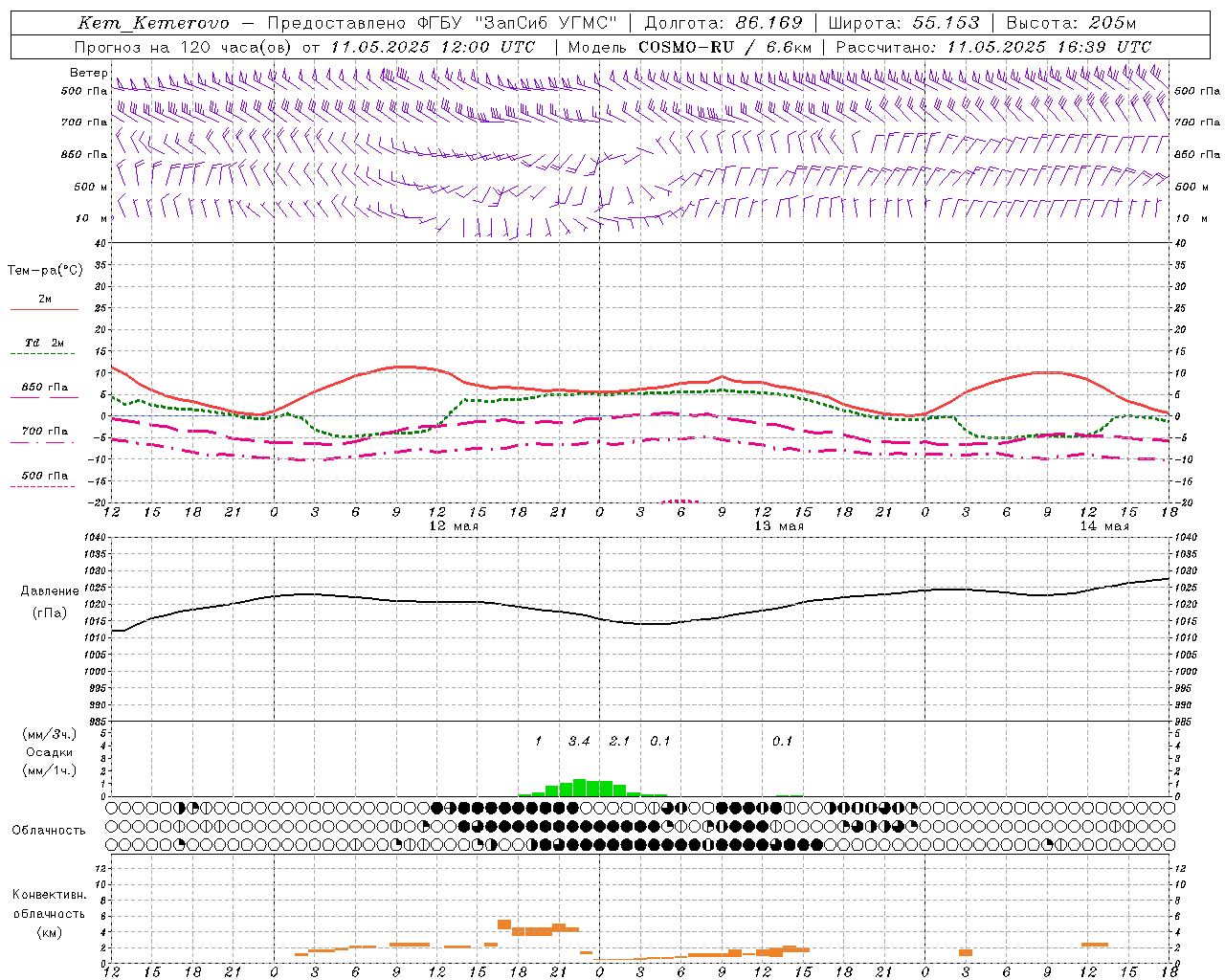Click the 13 мая date label
The height and width of the screenshot is (980, 1225).
click(x=779, y=526)
